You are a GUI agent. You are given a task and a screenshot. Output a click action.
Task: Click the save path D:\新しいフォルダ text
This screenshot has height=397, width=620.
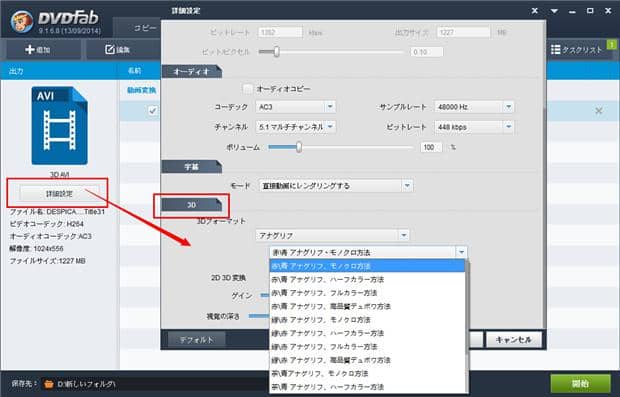pyautogui.click(x=87, y=384)
